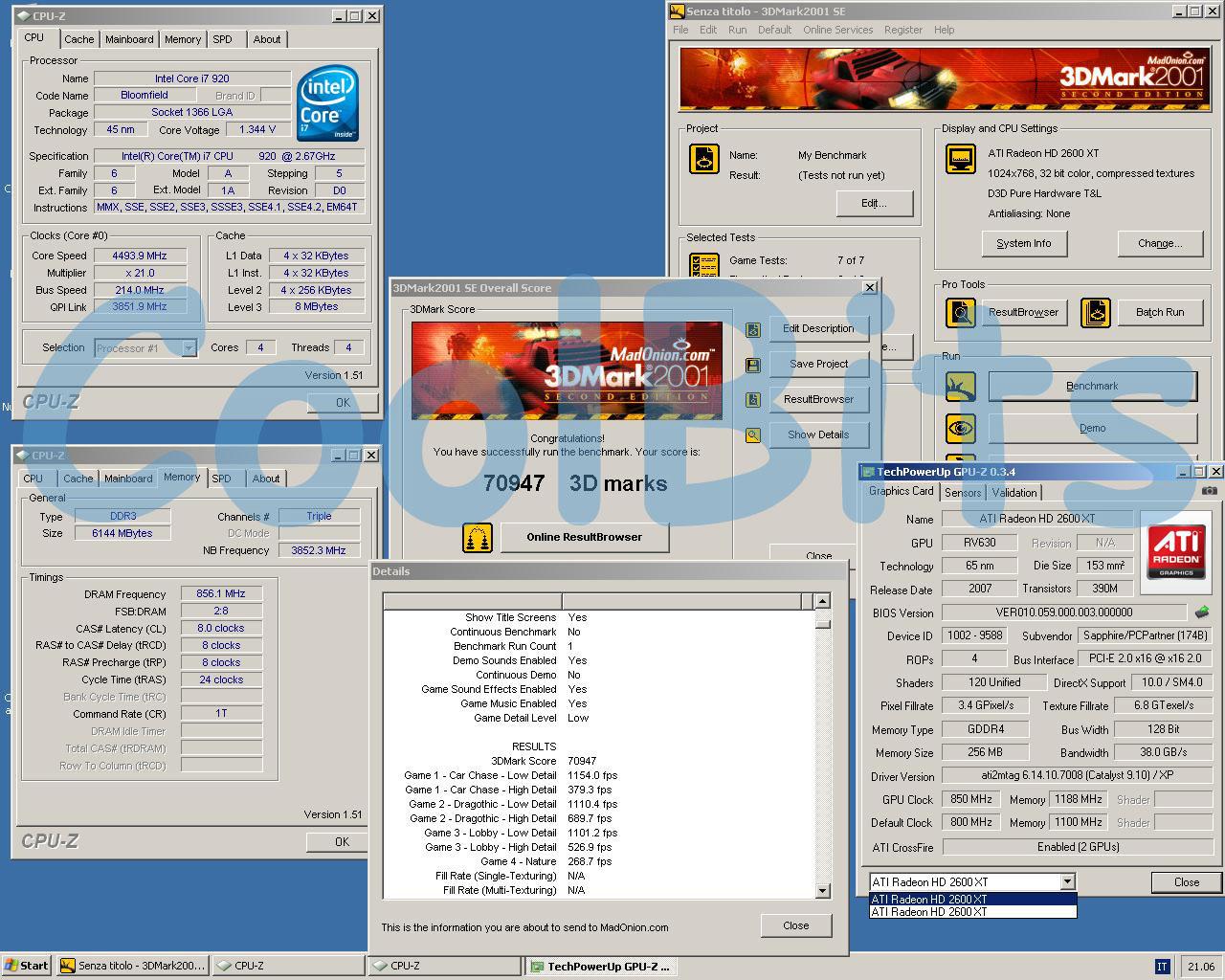Switch to the Validation tab in GPU-Z
This screenshot has height=980, width=1225.
[x=1014, y=493]
